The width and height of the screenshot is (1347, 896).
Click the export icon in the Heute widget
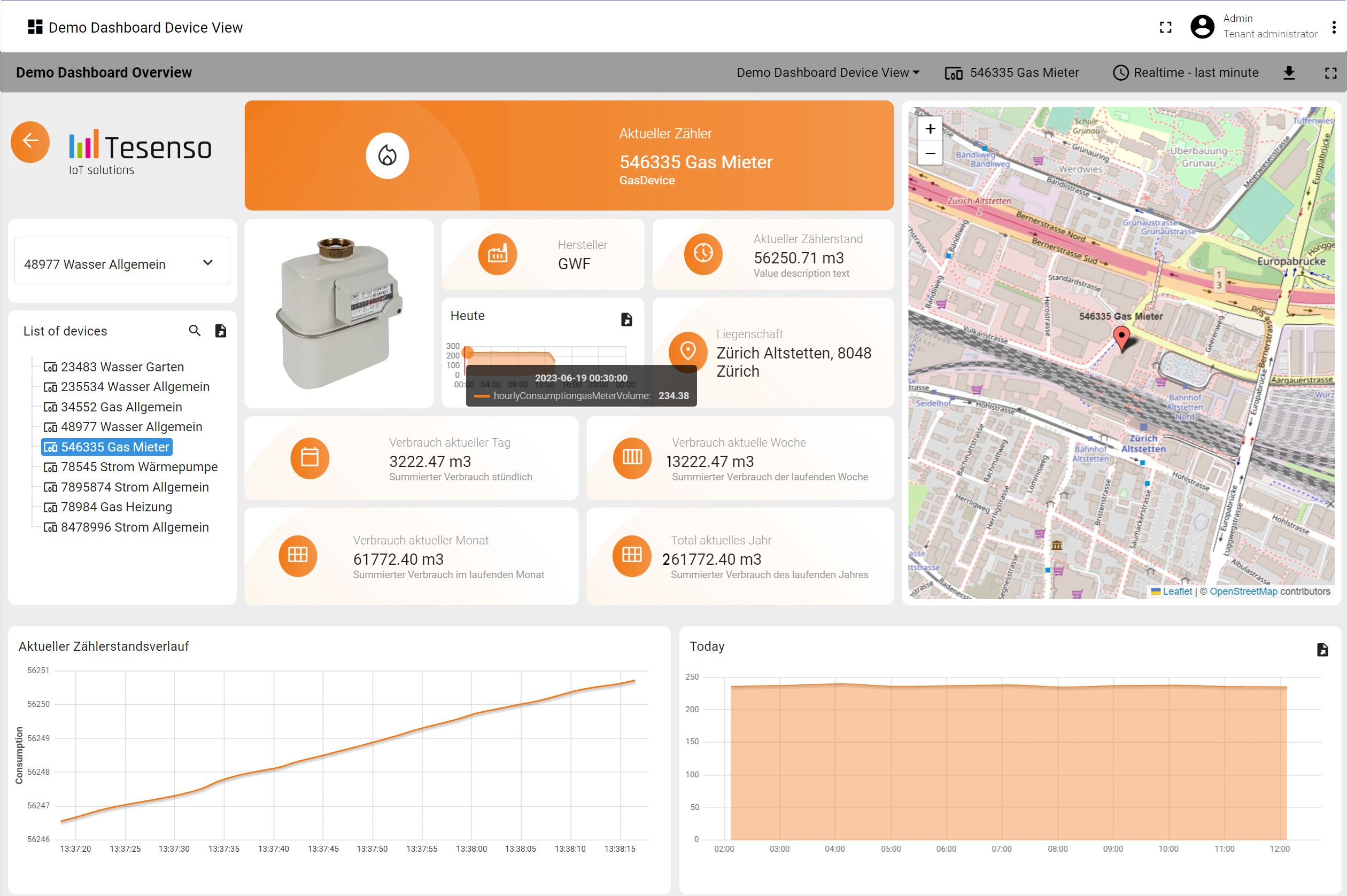pyautogui.click(x=626, y=320)
